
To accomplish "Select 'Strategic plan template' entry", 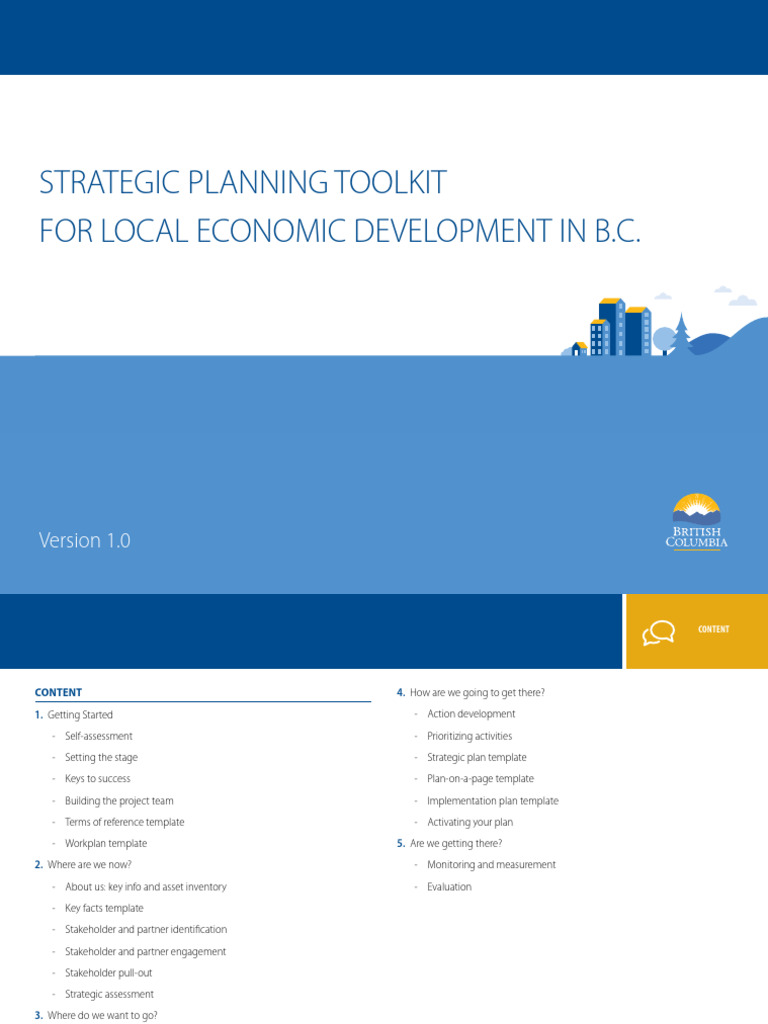I will [x=477, y=758].
